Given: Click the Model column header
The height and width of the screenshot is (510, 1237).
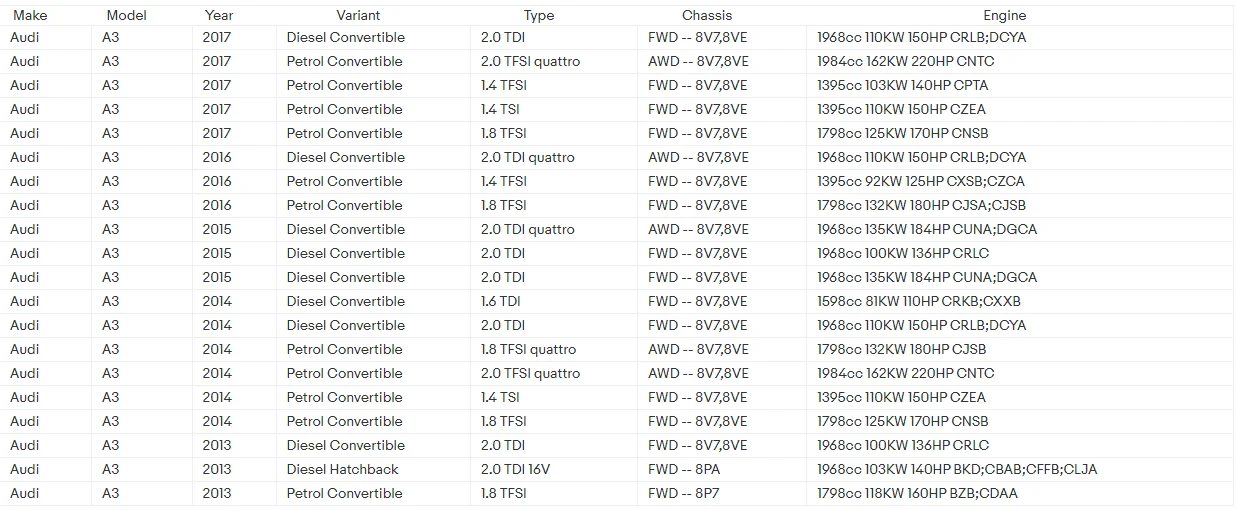Looking at the screenshot, I should pos(126,15).
